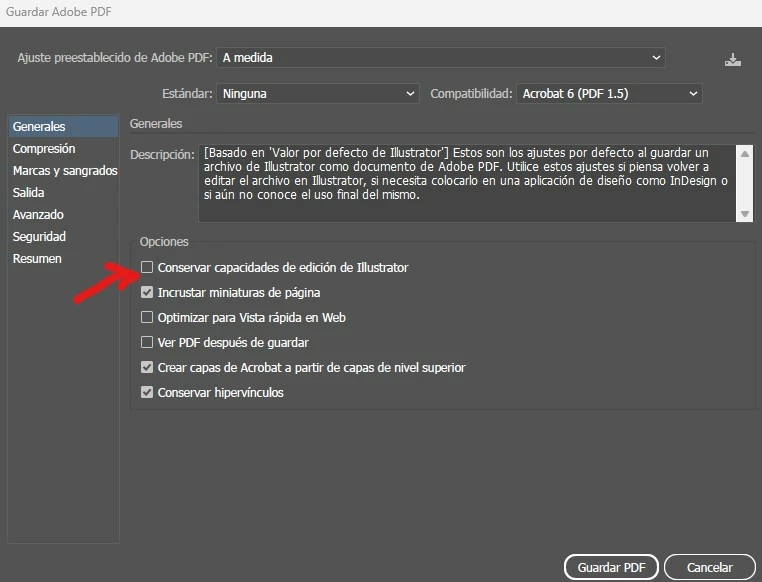Image resolution: width=762 pixels, height=582 pixels.
Task: Click the description scrollbar up arrow
Action: pos(744,154)
